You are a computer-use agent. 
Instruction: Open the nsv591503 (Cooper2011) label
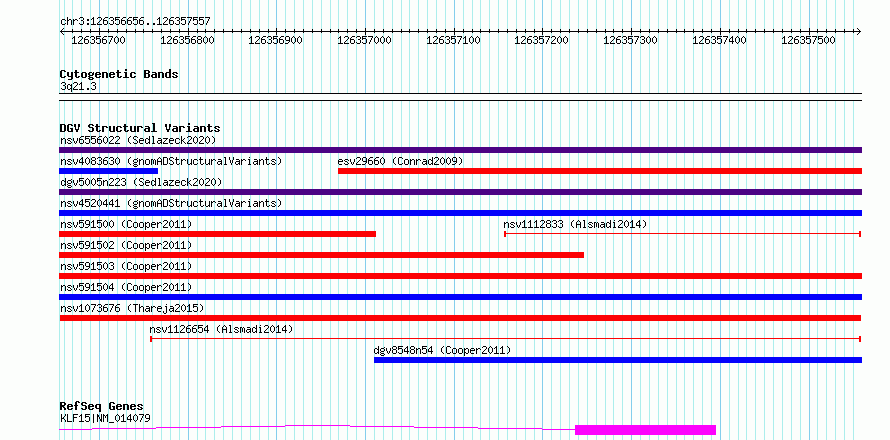(x=126, y=266)
